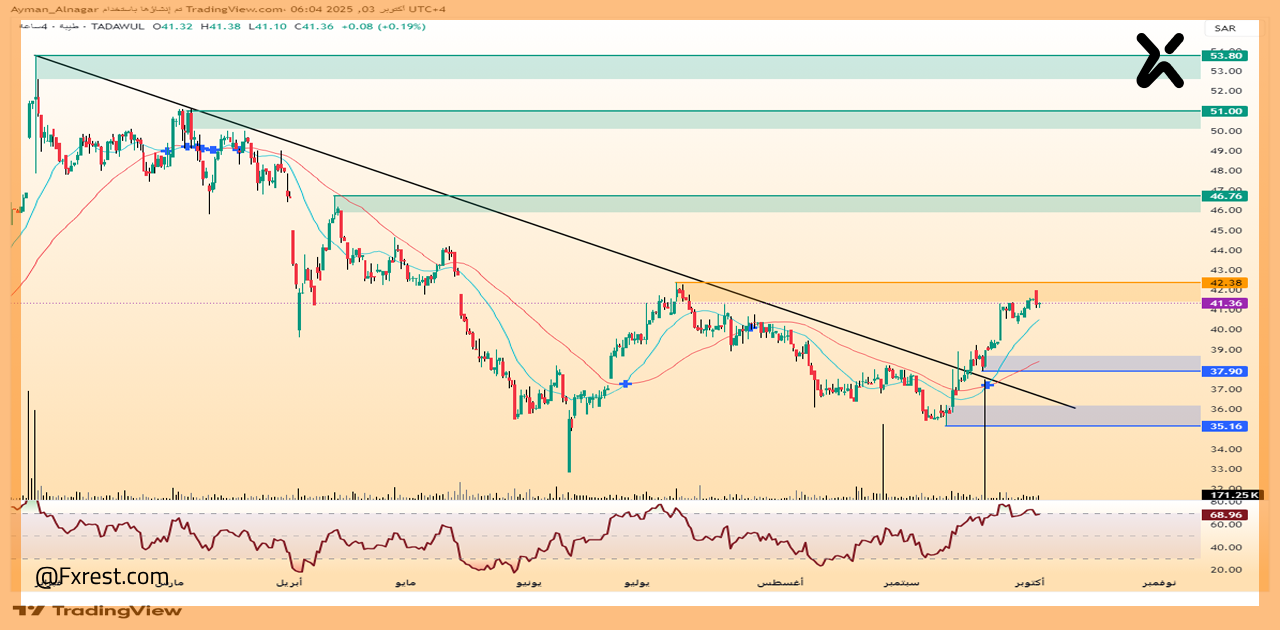Click the يونيو month on time axis
The image size is (1280, 630).
click(x=529, y=582)
